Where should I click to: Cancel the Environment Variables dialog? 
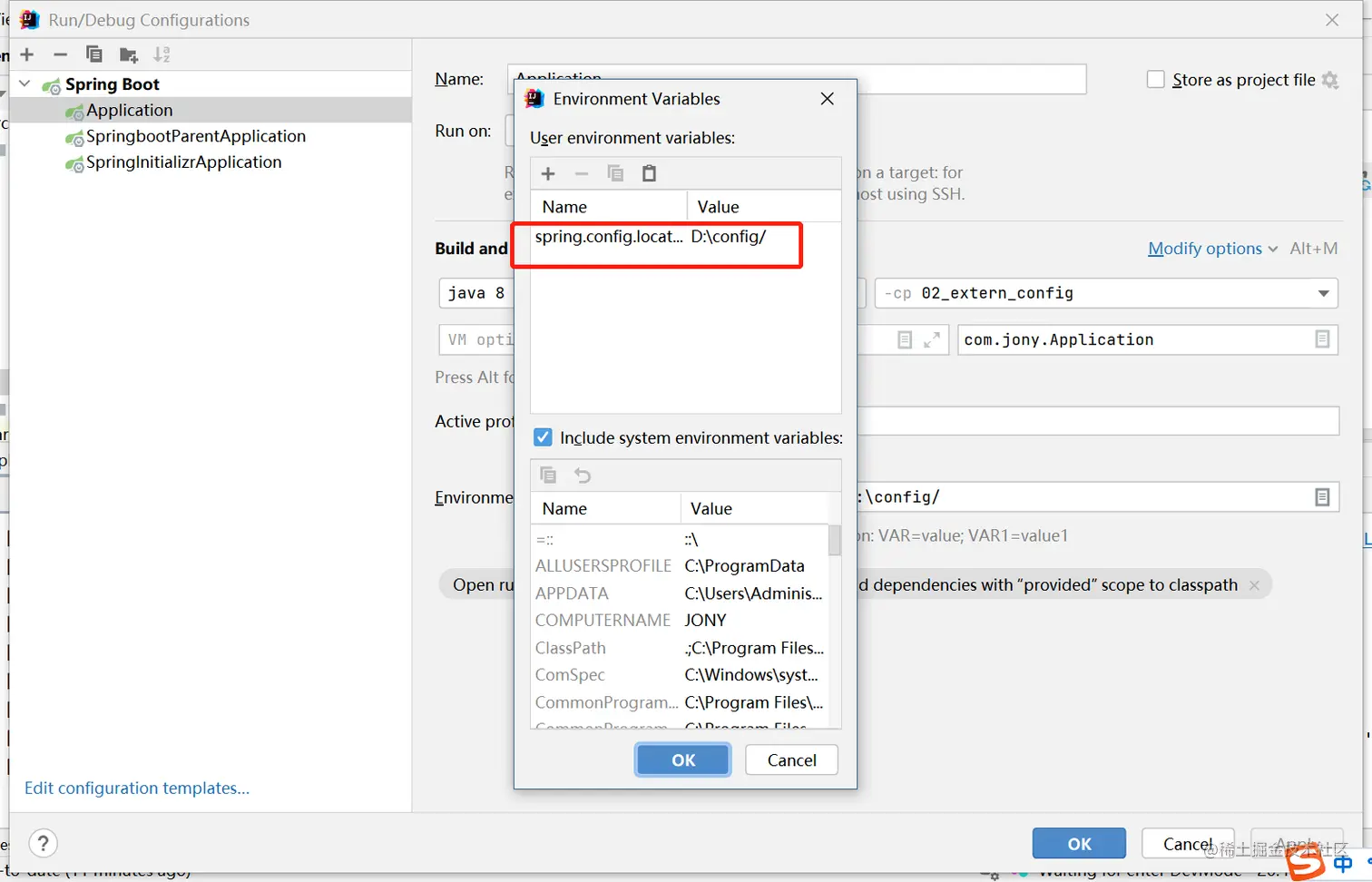click(791, 760)
